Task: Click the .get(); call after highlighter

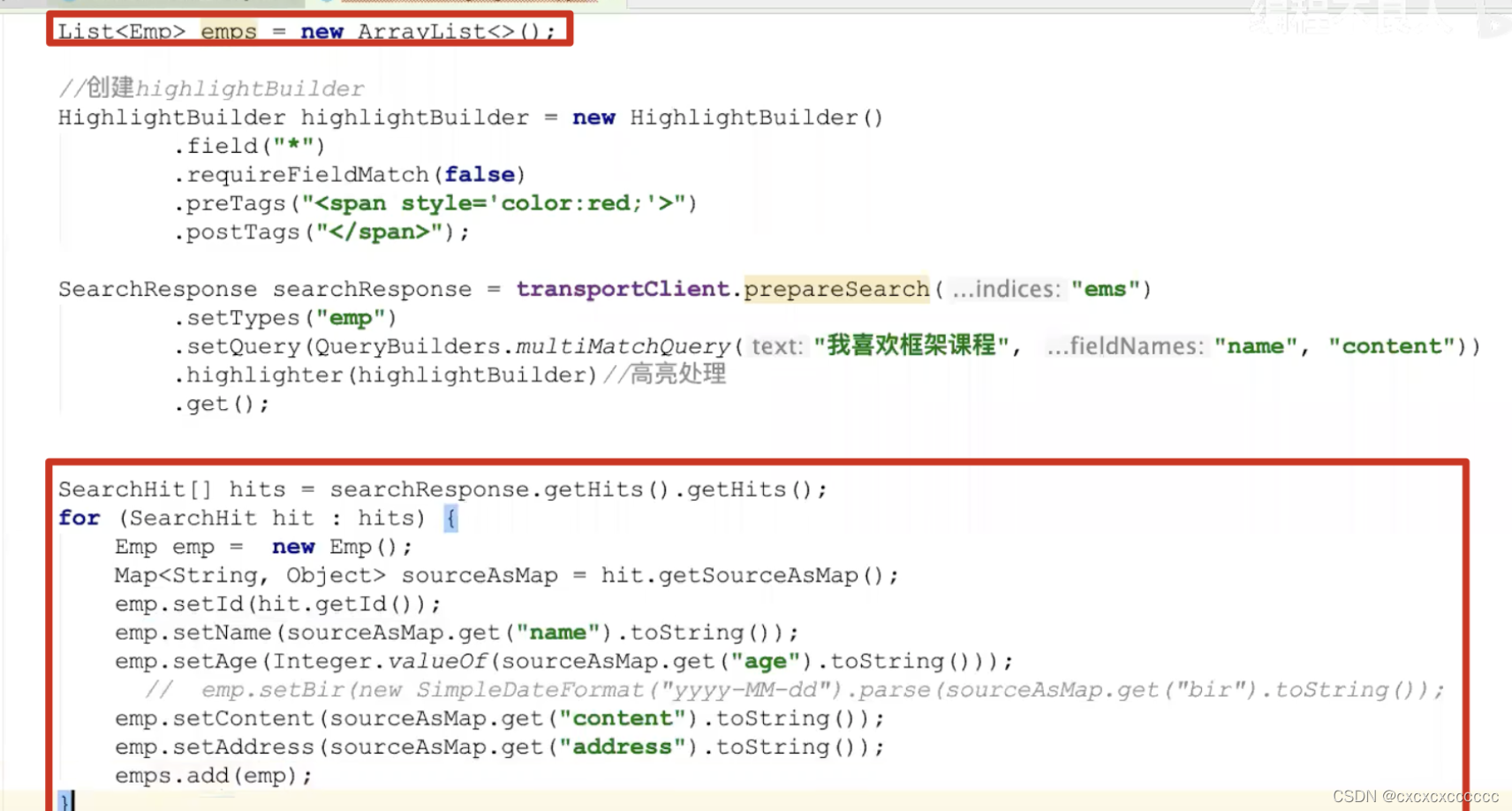Action: coord(222,404)
